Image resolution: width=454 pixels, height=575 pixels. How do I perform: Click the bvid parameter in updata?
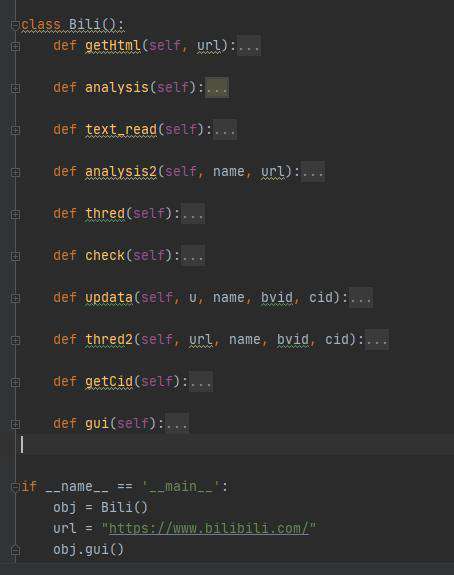tap(277, 297)
